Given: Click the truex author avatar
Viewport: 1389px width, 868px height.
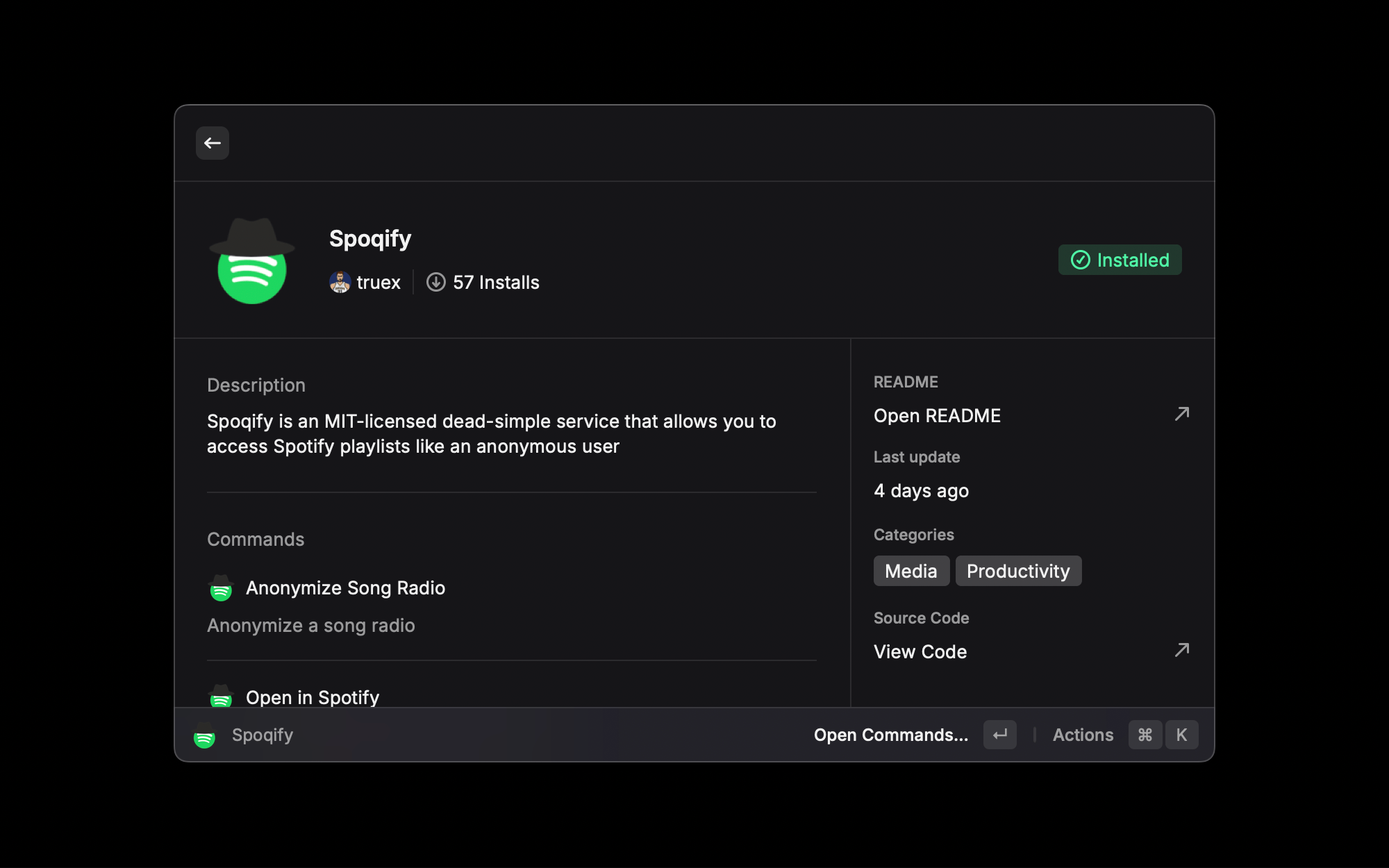Looking at the screenshot, I should click(340, 282).
